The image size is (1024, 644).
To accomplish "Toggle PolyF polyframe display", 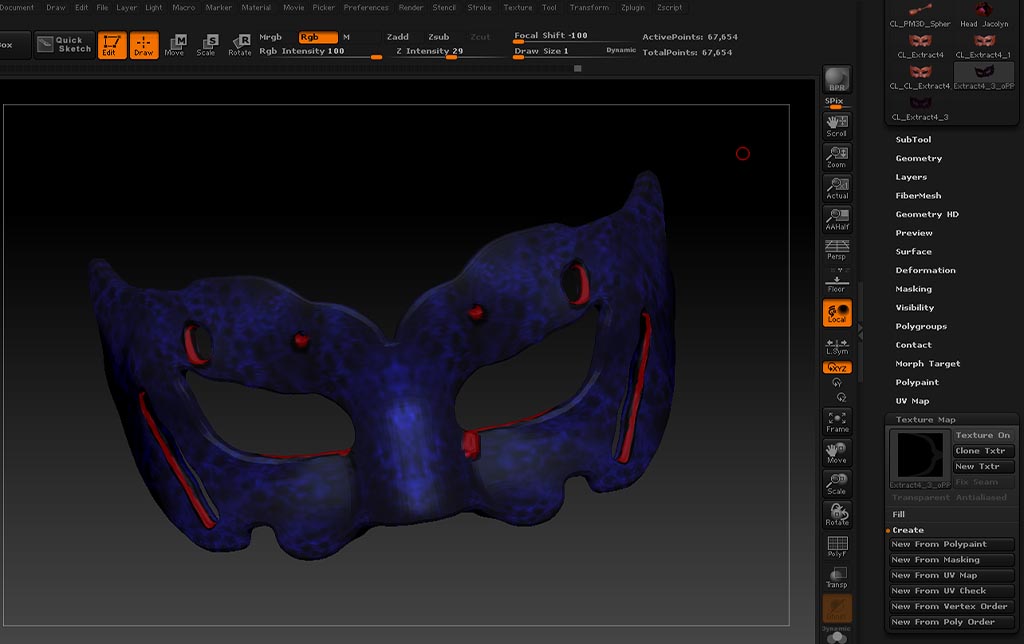I will (837, 547).
